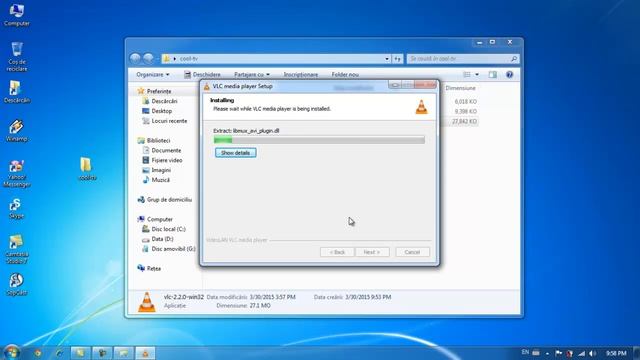Select the Skype desktop icon
Screen dimensions: 640x360
16,209
